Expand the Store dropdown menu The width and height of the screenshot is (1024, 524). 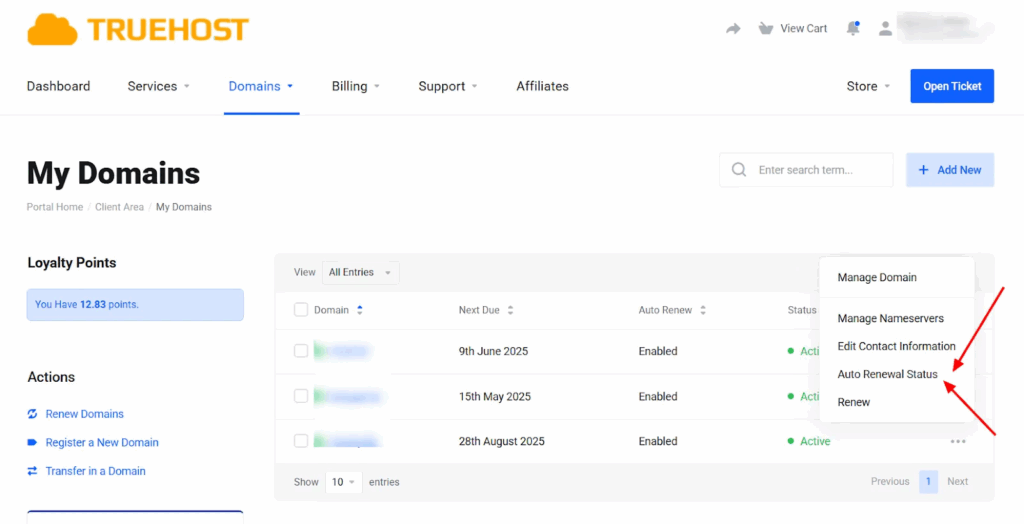coord(869,86)
